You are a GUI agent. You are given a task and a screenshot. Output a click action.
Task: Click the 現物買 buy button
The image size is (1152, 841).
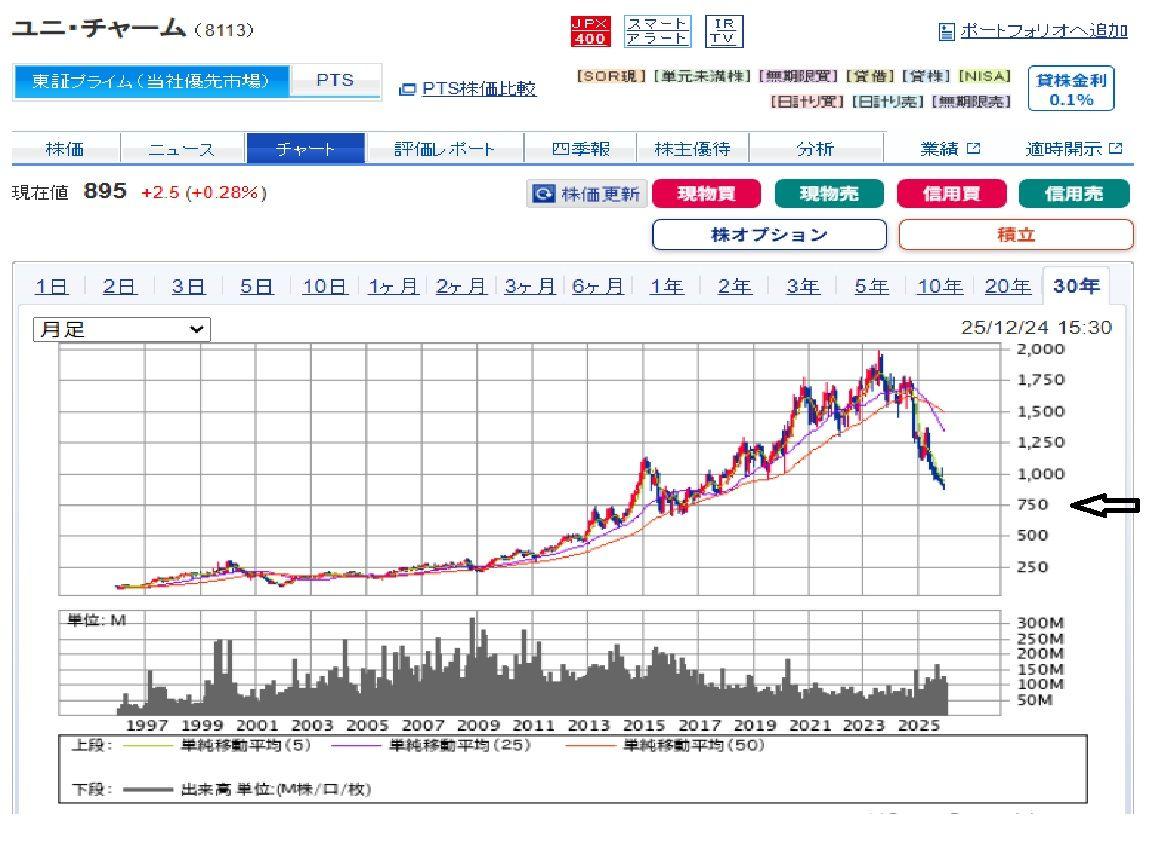click(706, 194)
